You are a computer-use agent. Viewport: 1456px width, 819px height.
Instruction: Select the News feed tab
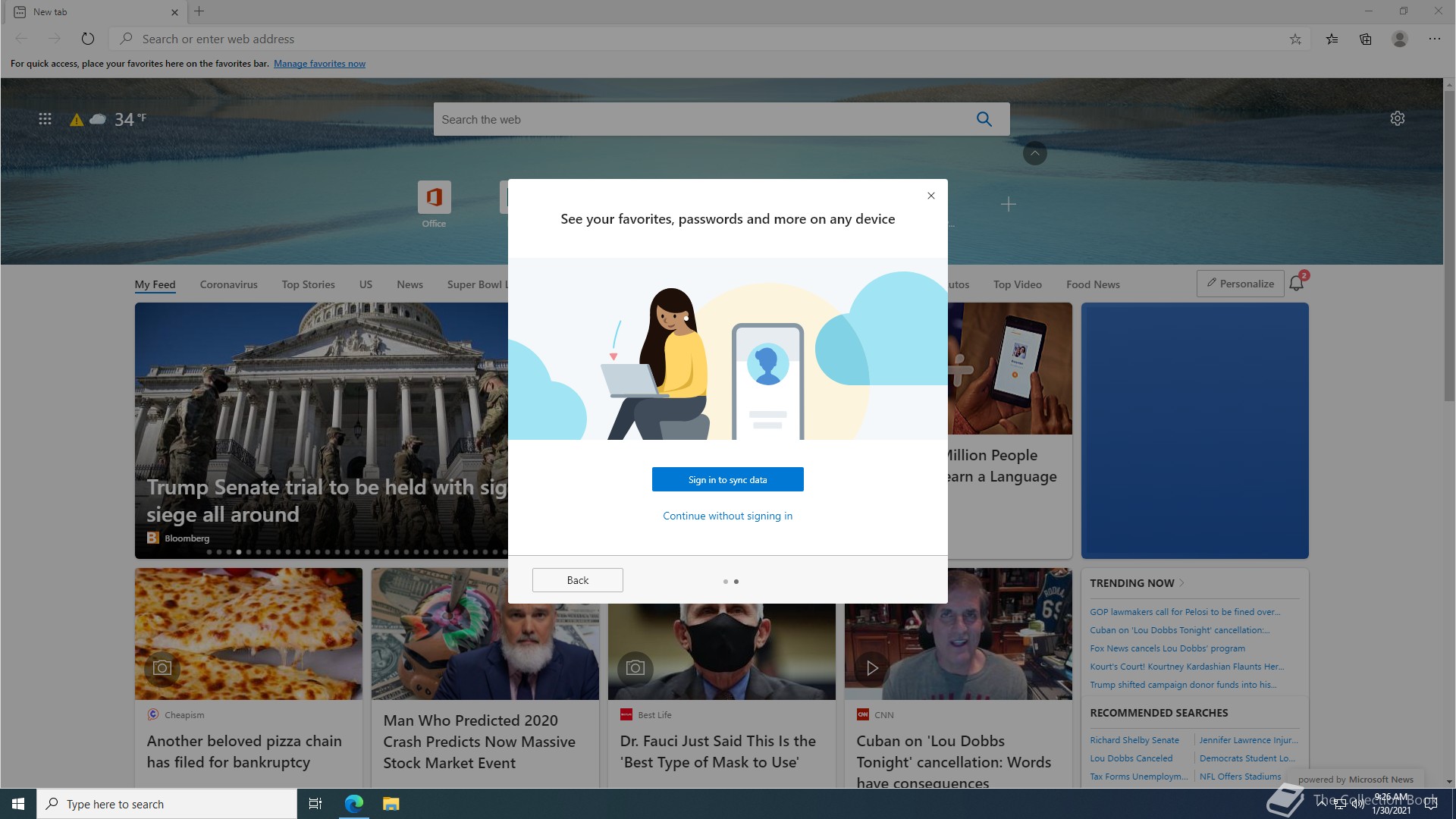409,284
